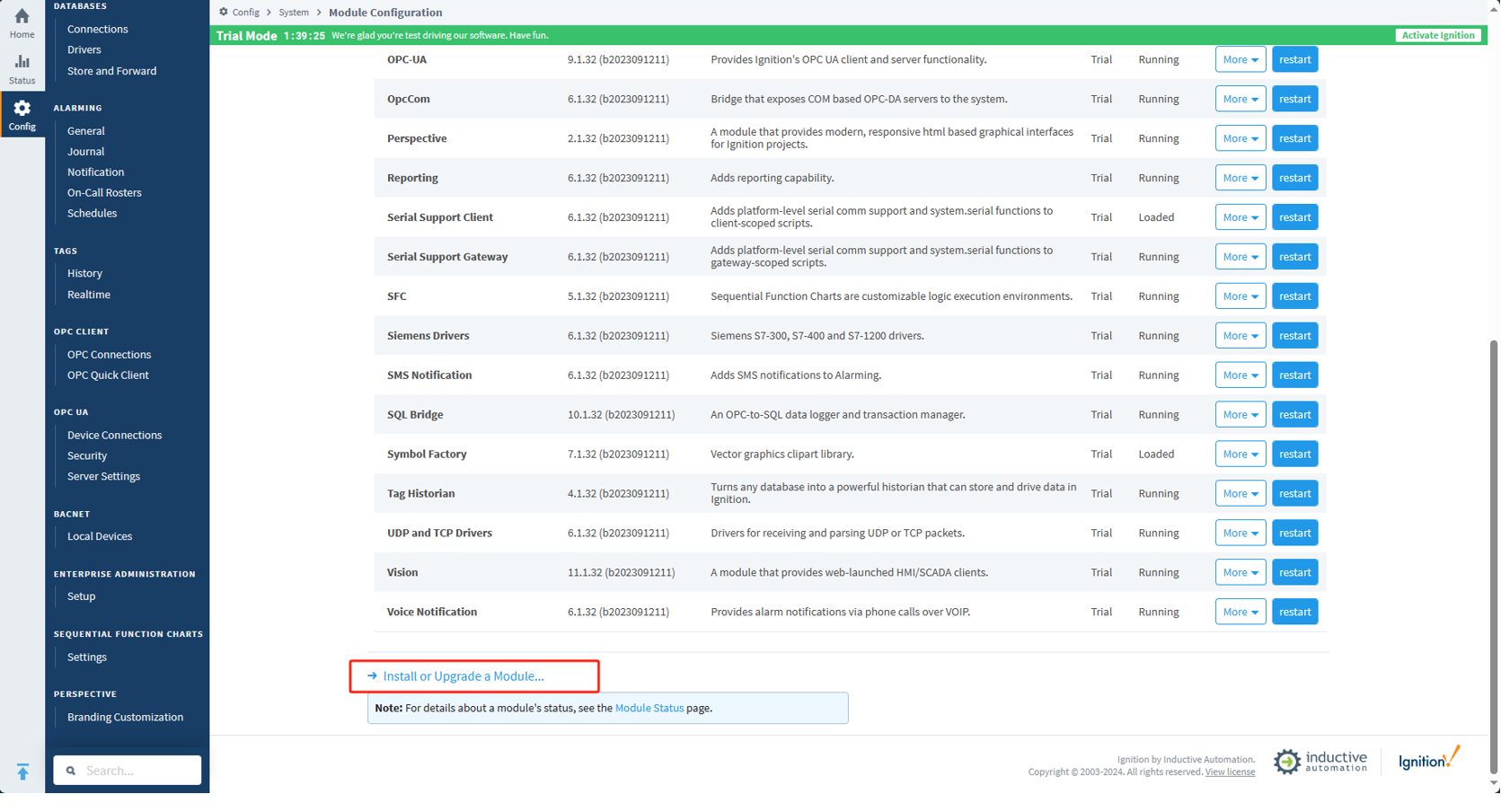This screenshot has width=1501, height=812.
Task: Open alarming General settings
Action: tap(86, 131)
